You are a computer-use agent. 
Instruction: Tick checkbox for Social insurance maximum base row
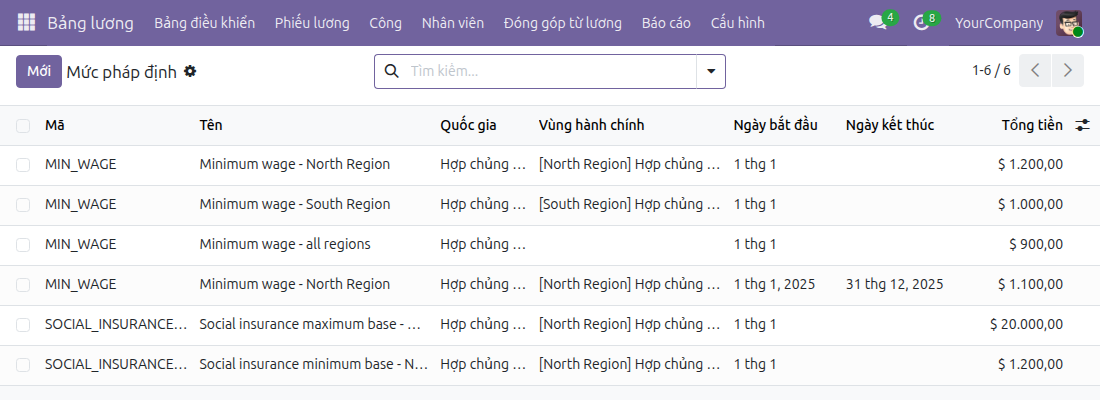(23, 325)
